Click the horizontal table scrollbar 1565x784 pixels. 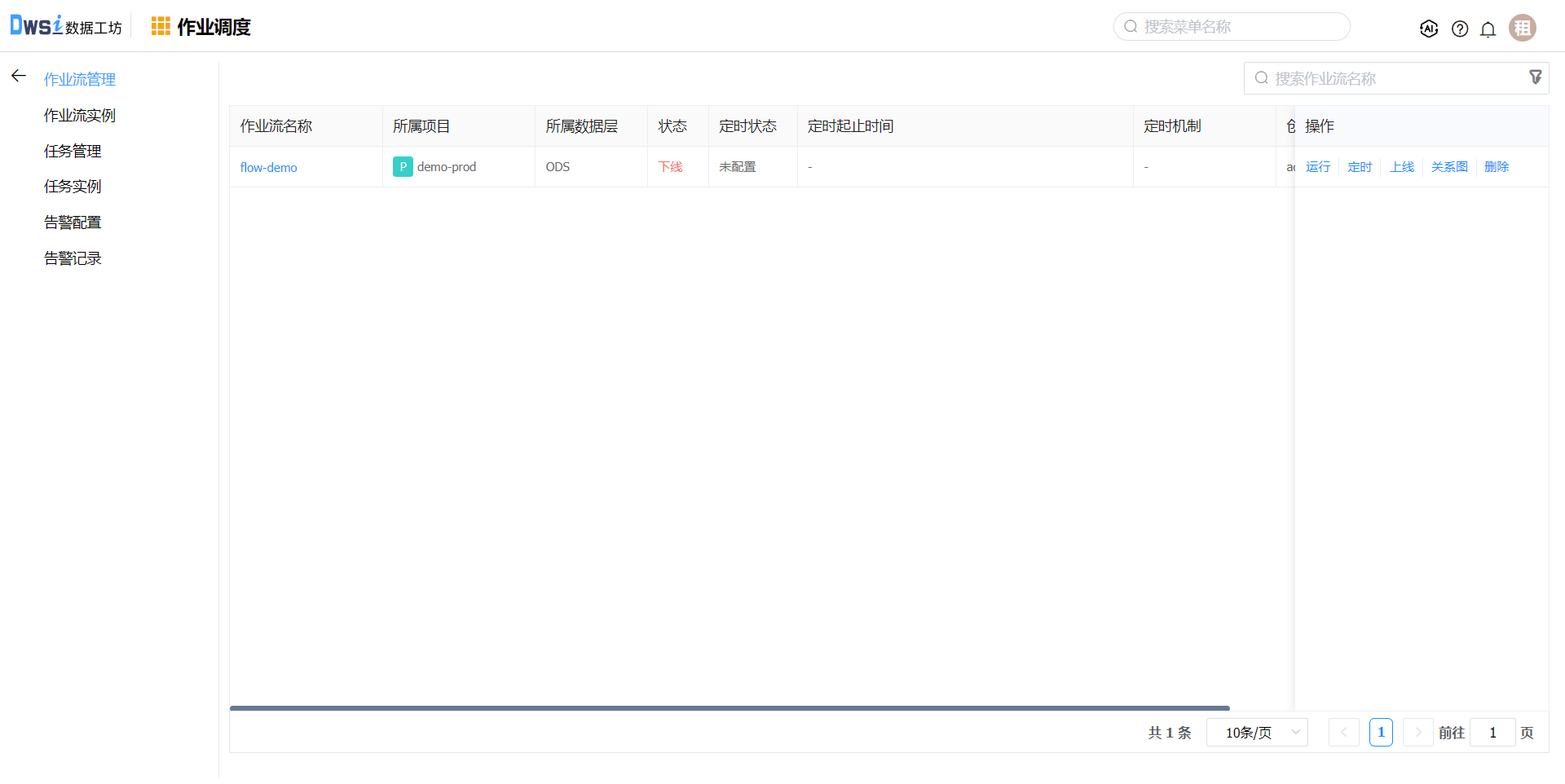(730, 708)
